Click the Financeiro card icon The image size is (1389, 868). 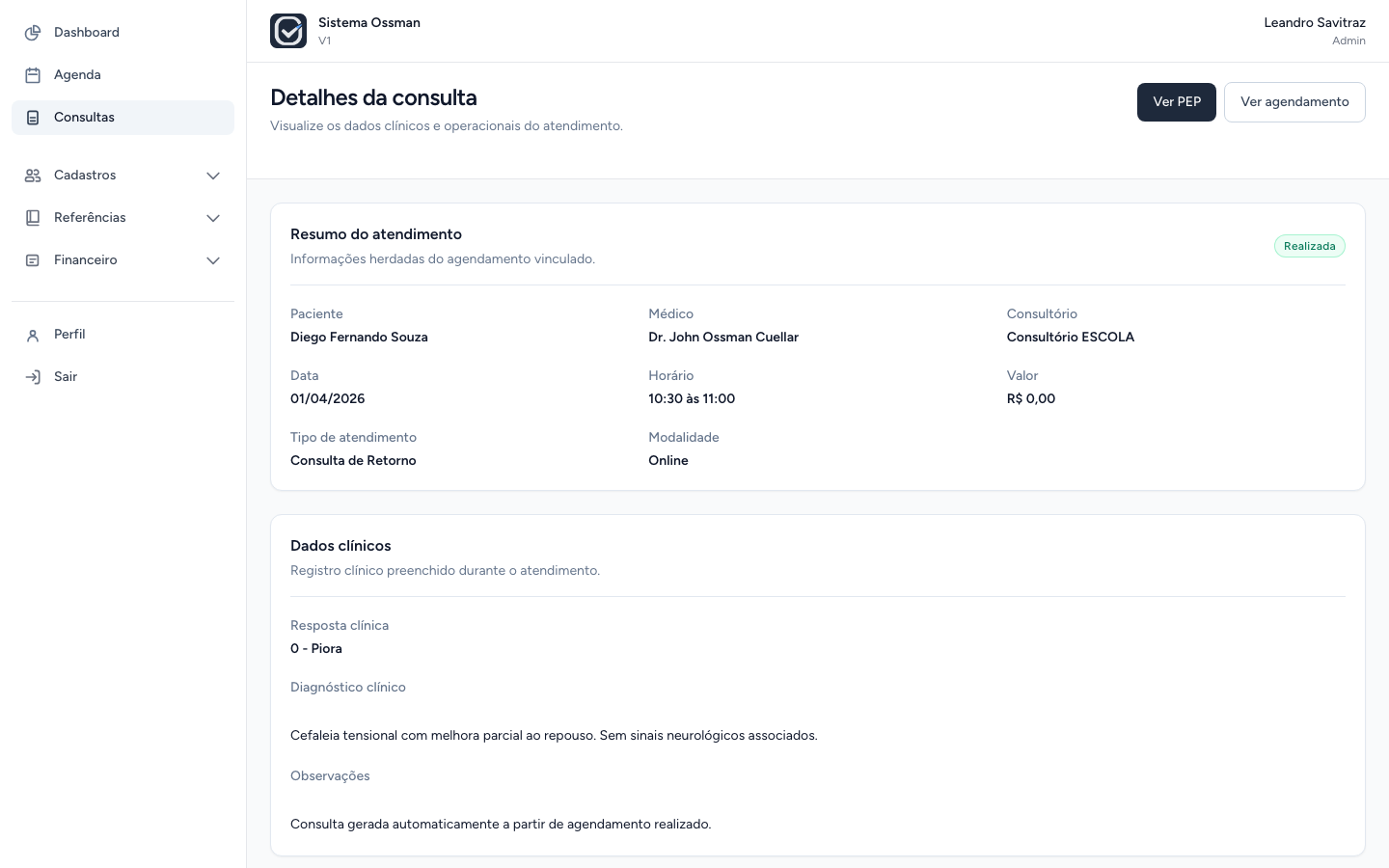[33, 260]
